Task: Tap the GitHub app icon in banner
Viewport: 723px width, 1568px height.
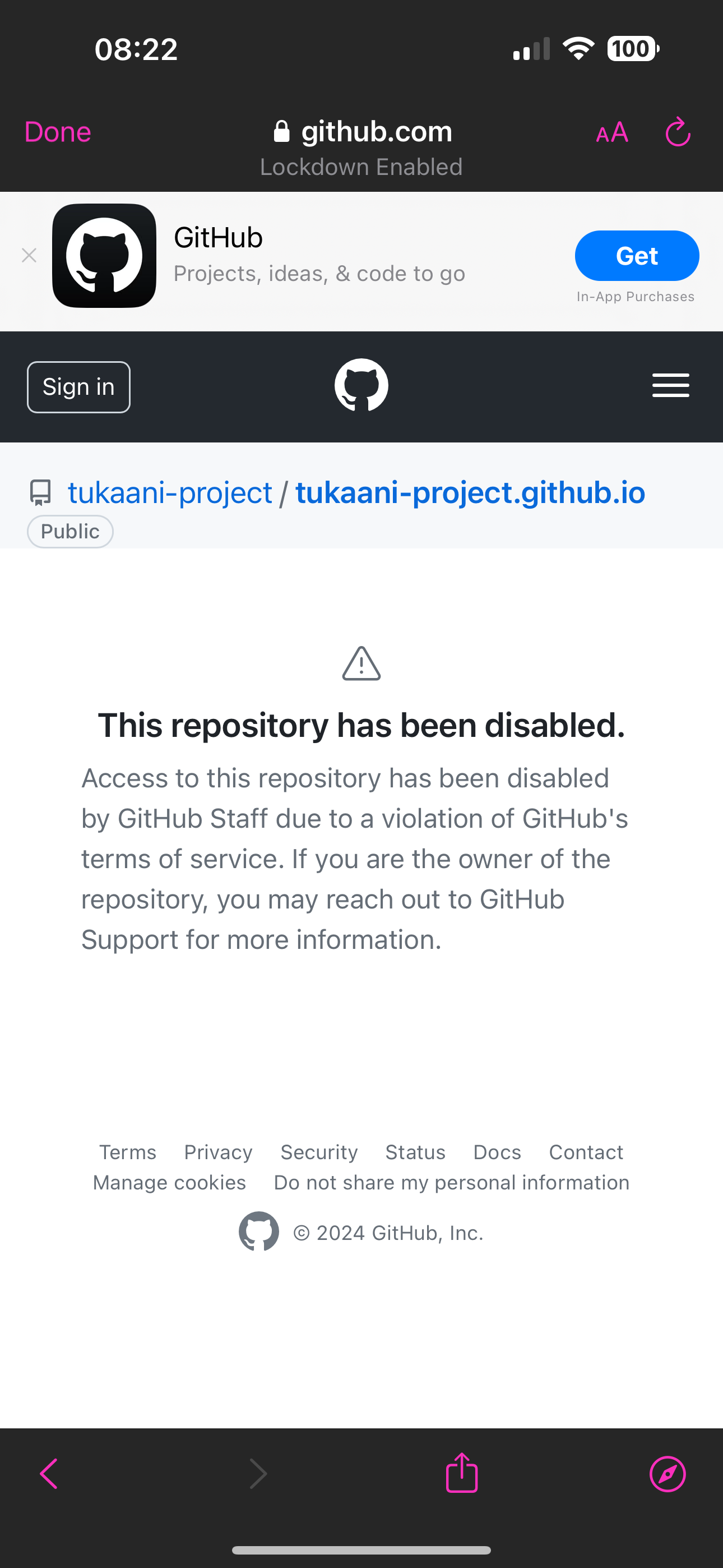Action: pos(104,256)
